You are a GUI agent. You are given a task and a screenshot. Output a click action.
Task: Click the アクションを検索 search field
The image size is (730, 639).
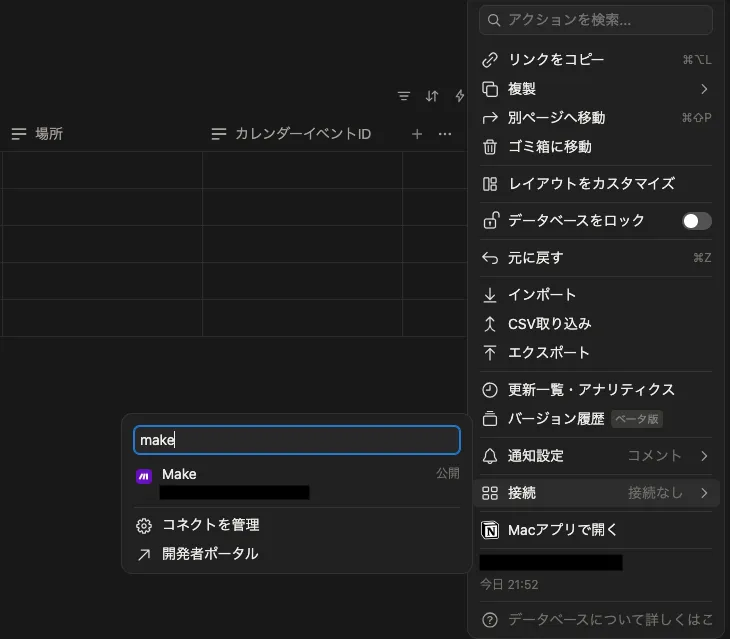point(596,20)
